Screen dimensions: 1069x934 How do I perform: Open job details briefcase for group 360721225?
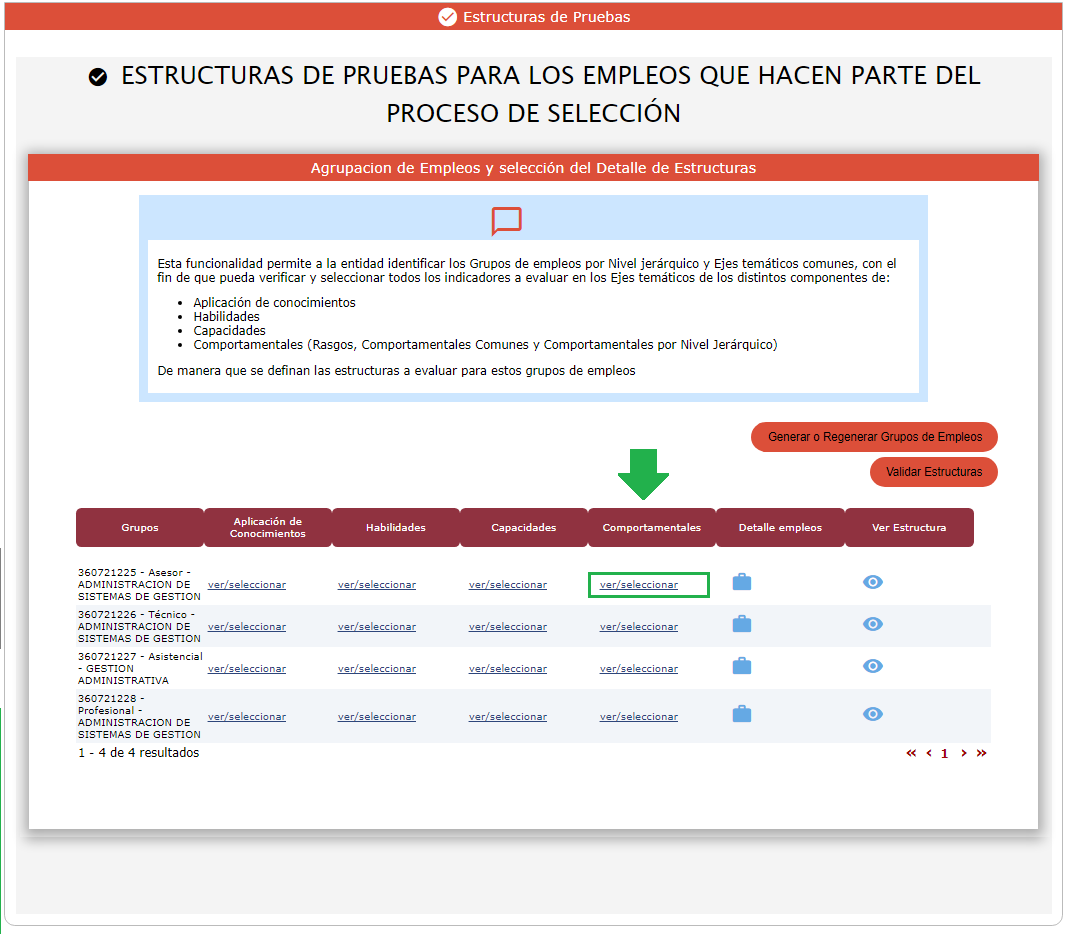741,582
